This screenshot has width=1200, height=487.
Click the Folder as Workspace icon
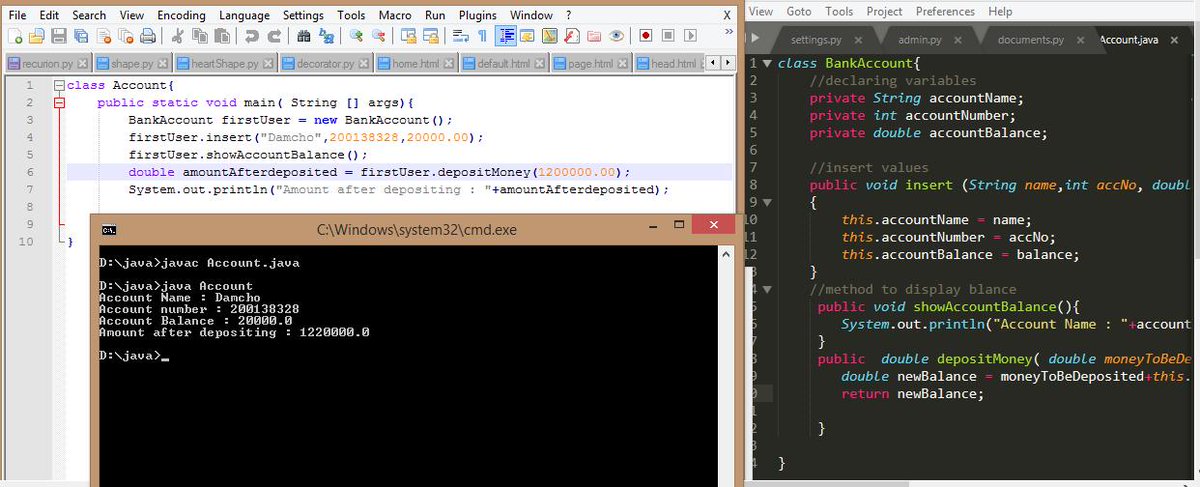pyautogui.click(x=593, y=36)
